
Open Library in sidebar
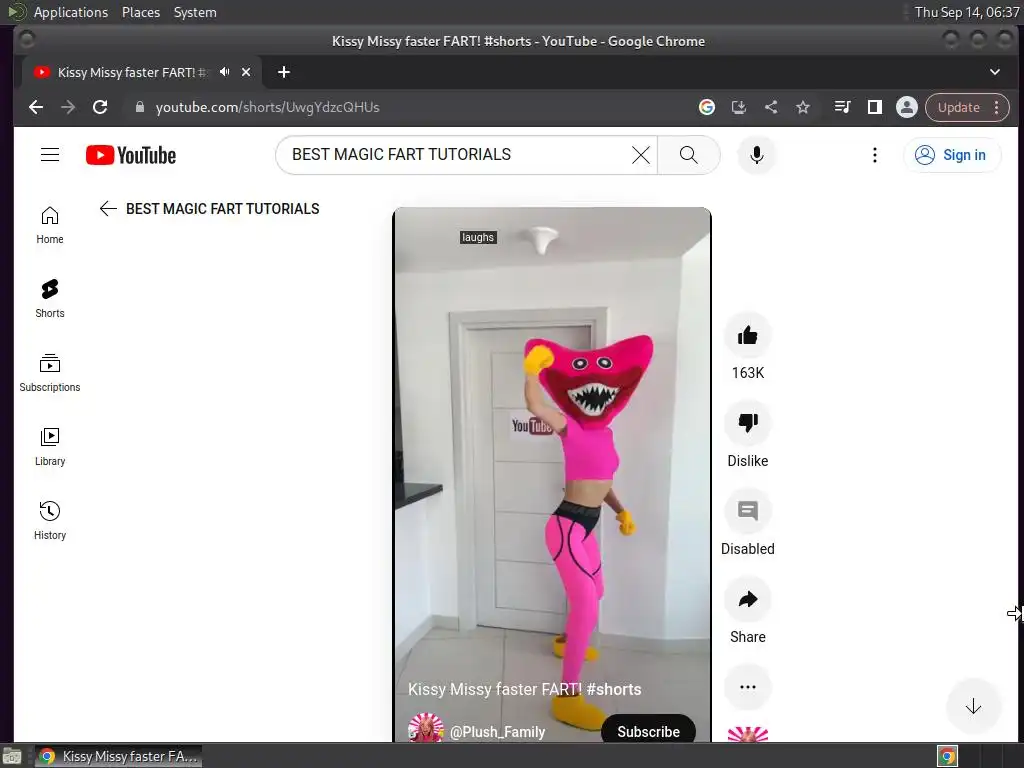50,447
